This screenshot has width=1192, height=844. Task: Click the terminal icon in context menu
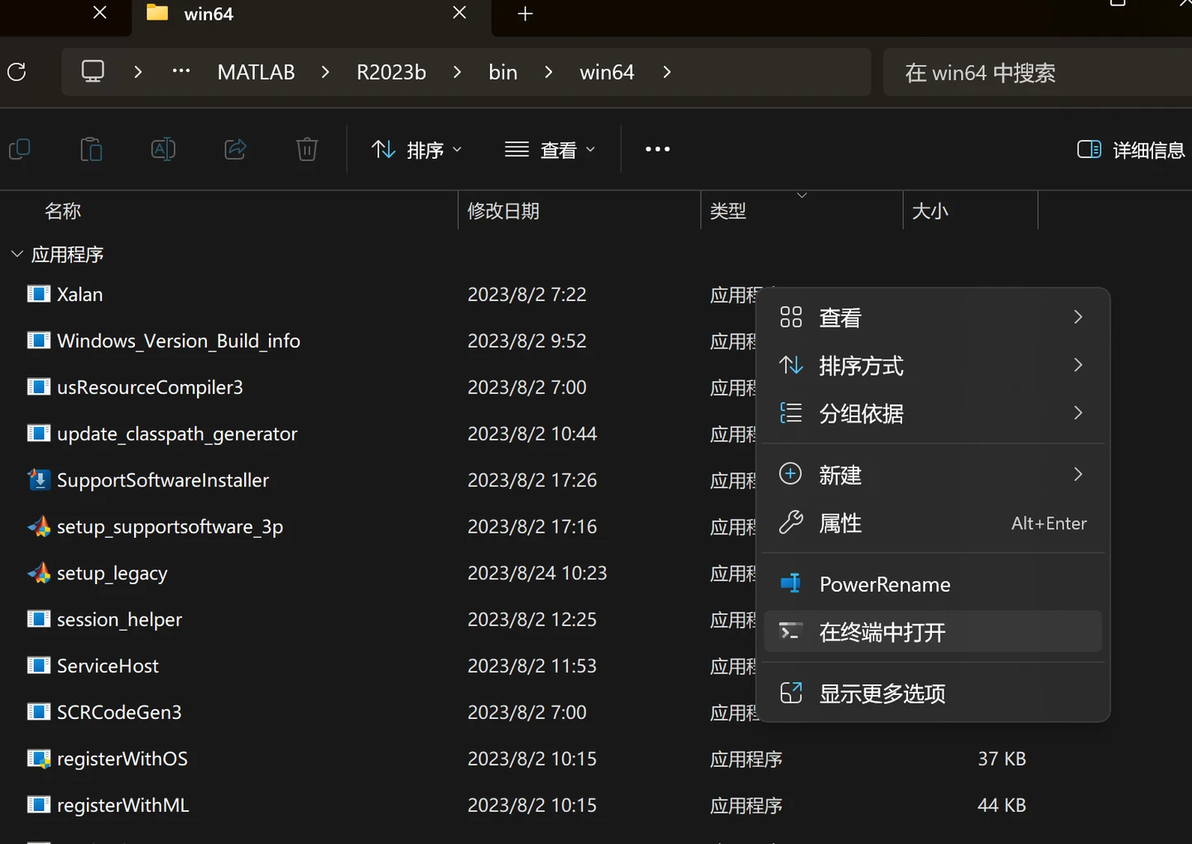pos(791,631)
